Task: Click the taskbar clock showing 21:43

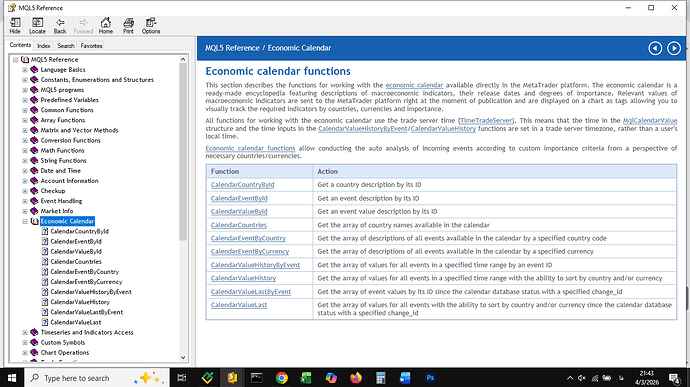Action: pos(647,378)
